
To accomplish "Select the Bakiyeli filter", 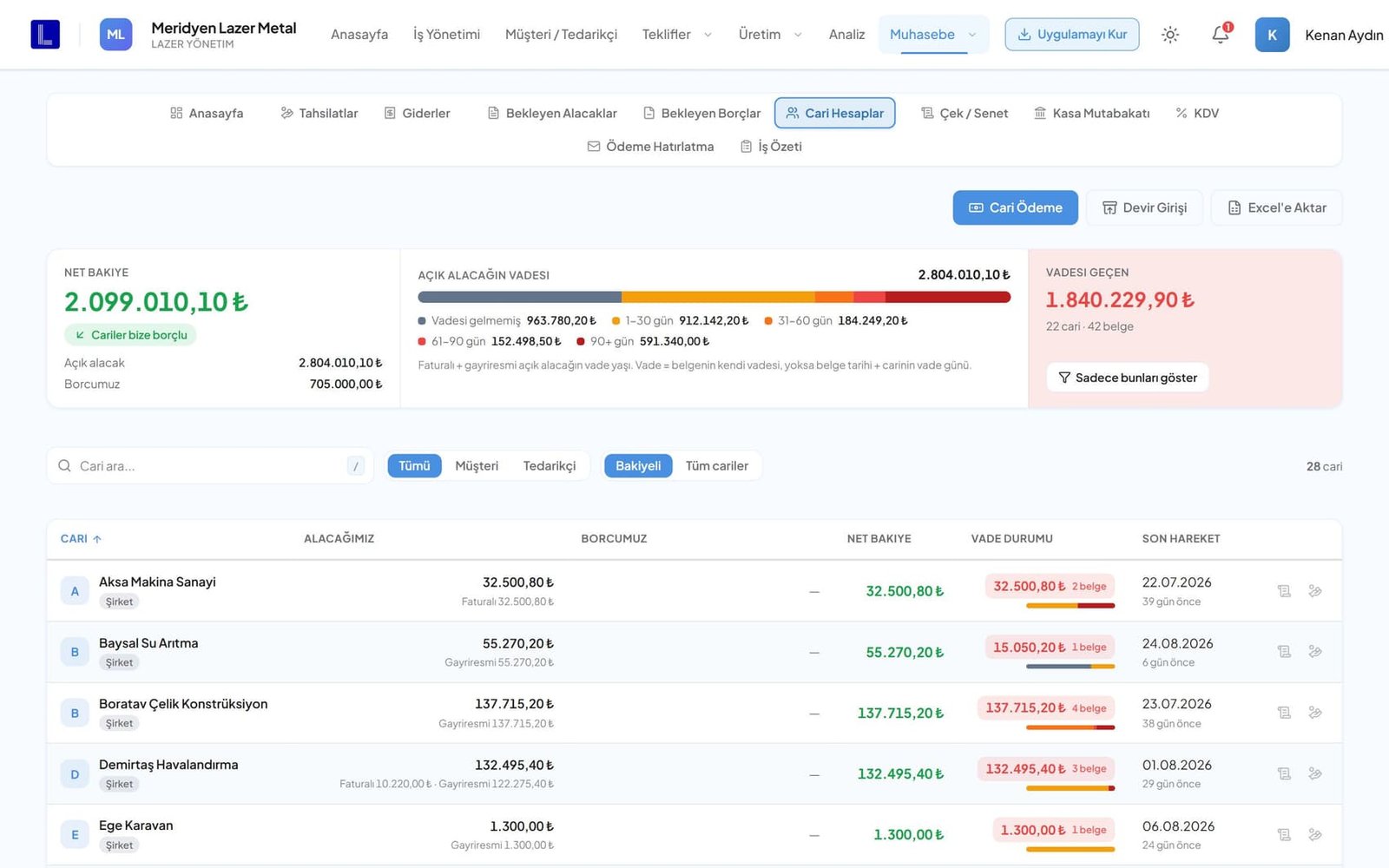I will pos(638,466).
